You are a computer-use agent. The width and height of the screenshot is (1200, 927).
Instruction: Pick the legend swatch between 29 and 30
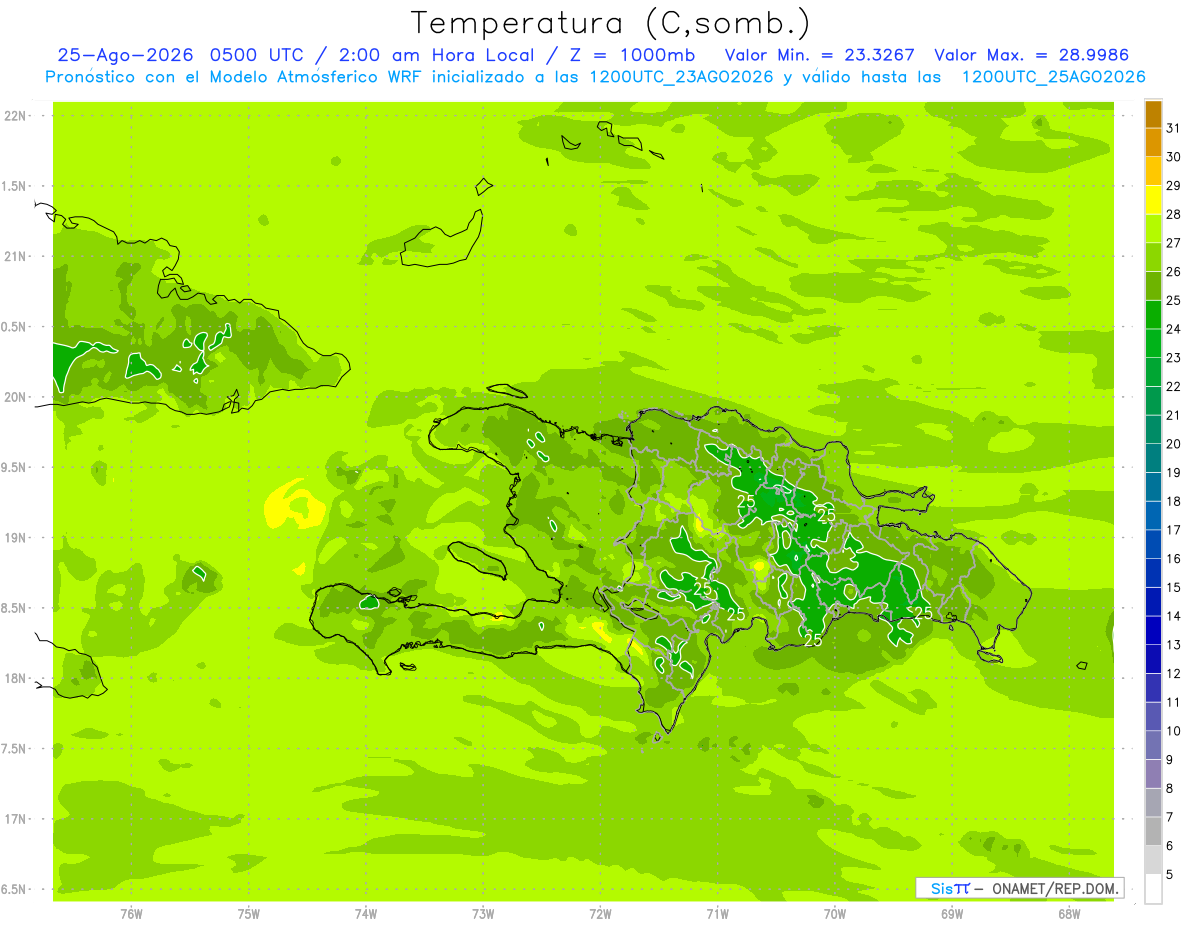click(1153, 172)
